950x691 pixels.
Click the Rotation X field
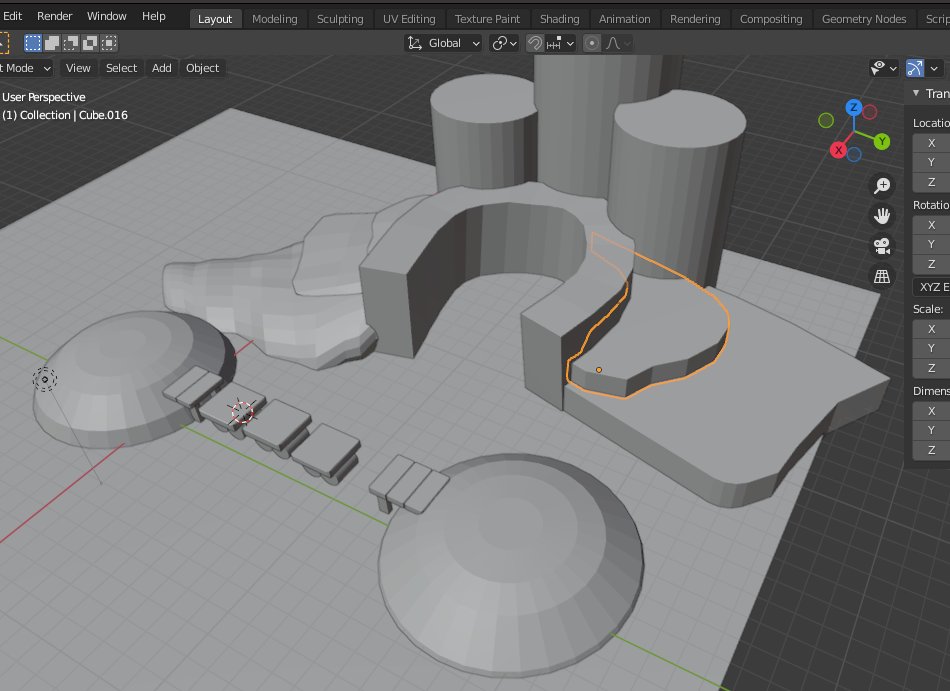click(x=931, y=225)
